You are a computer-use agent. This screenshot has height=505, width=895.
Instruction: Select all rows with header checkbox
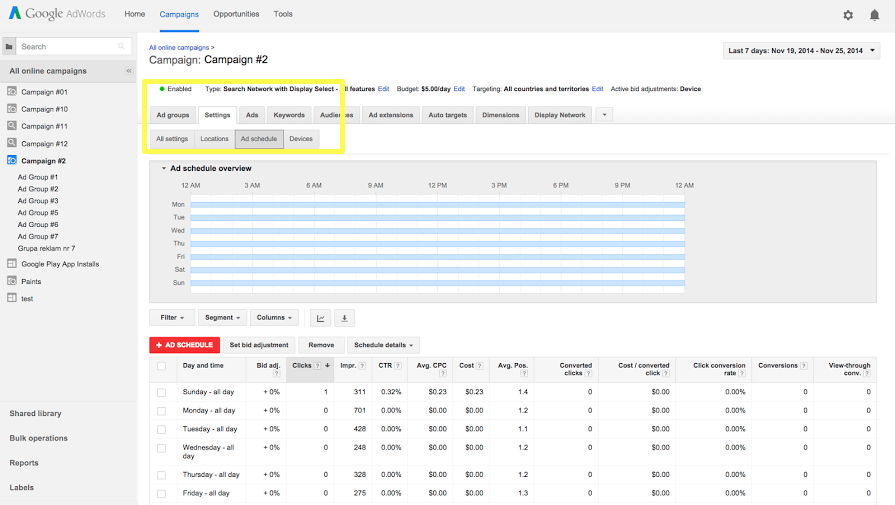[x=162, y=366]
